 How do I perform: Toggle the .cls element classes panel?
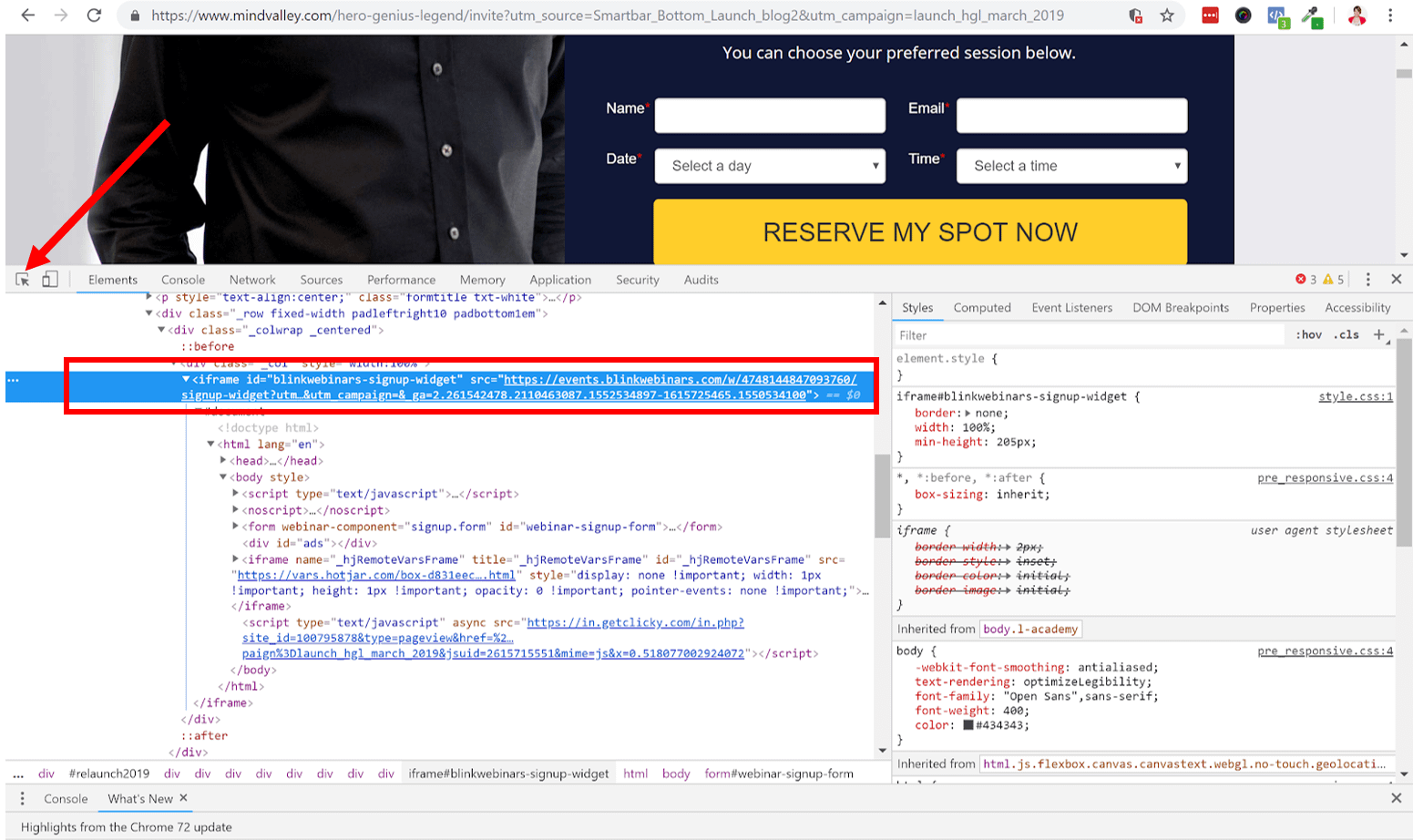coord(1346,335)
